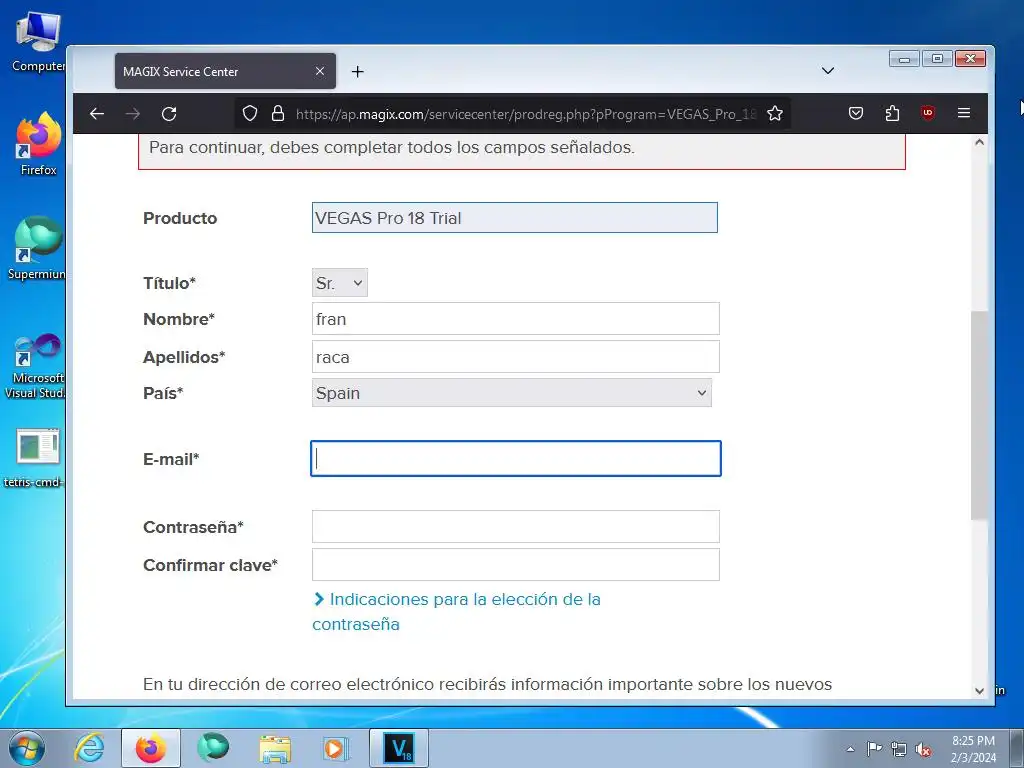Click the Confirmar clave field
This screenshot has height=768, width=1024.
coord(515,565)
